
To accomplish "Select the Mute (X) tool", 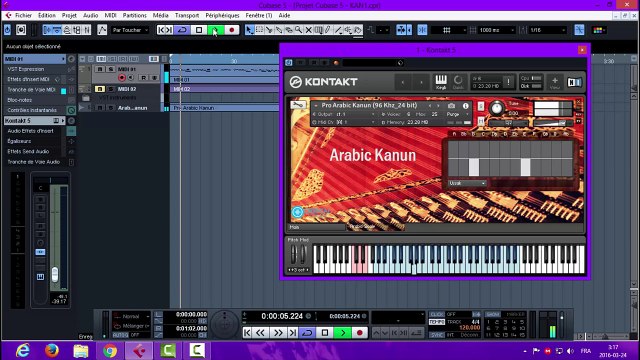I will click(309, 30).
